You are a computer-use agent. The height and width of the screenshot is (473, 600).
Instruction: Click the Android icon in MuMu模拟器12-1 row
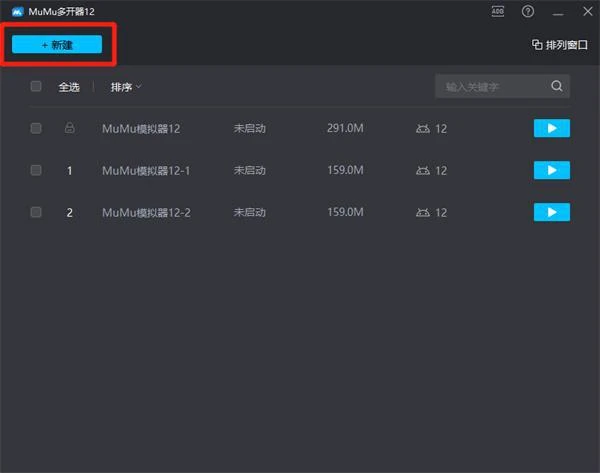pyautogui.click(x=423, y=170)
